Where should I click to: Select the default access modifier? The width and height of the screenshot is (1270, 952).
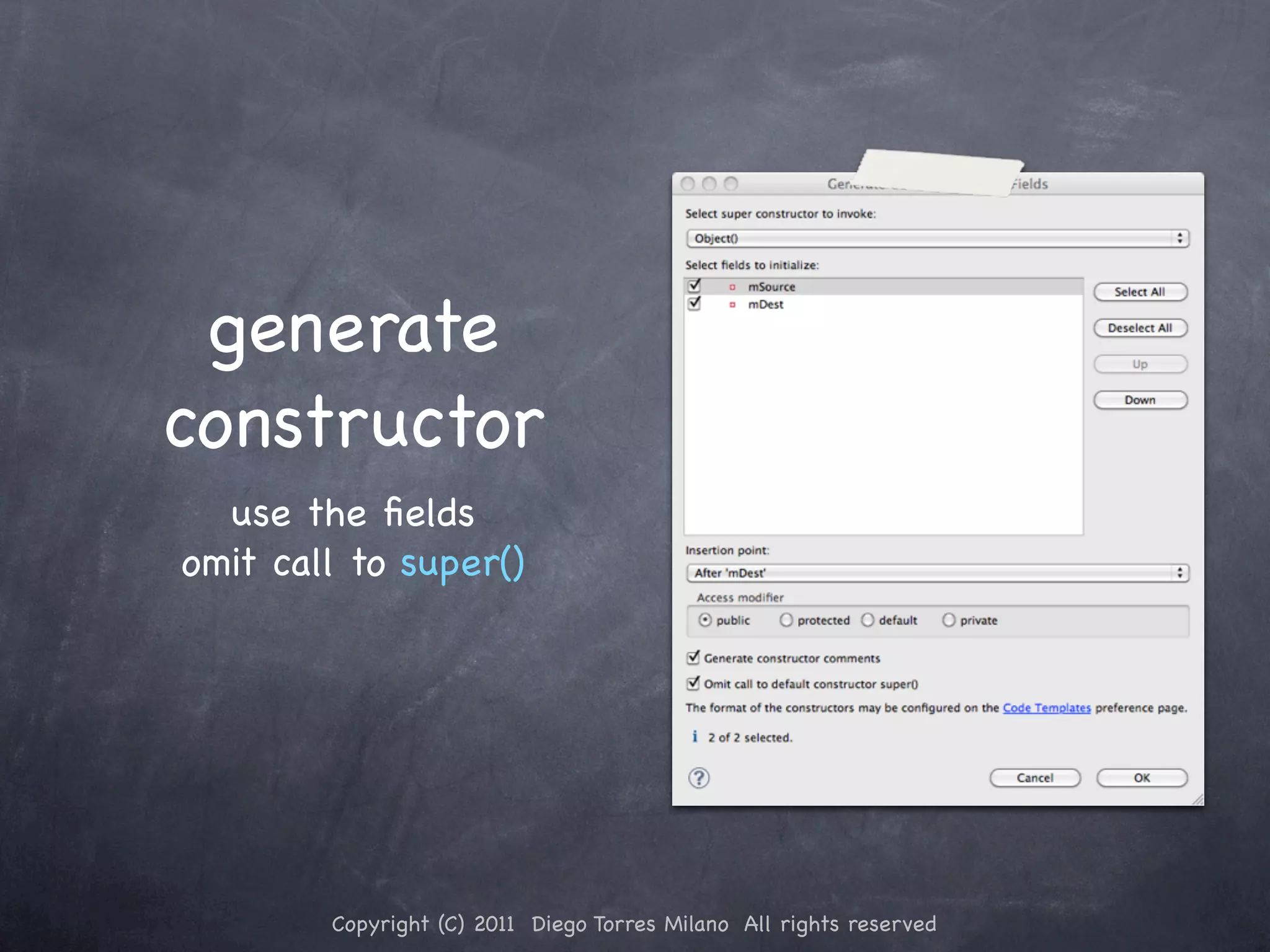pyautogui.click(x=868, y=620)
